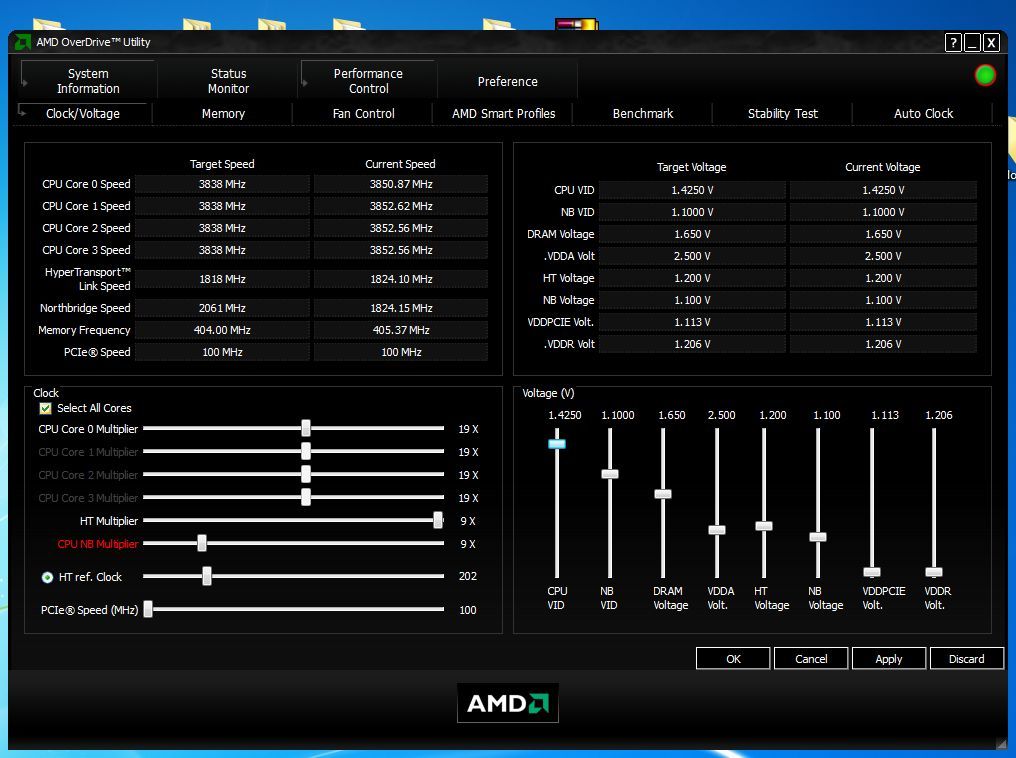Select the HT ref. Clock radio button
Image resolution: width=1016 pixels, height=758 pixels.
point(47,577)
